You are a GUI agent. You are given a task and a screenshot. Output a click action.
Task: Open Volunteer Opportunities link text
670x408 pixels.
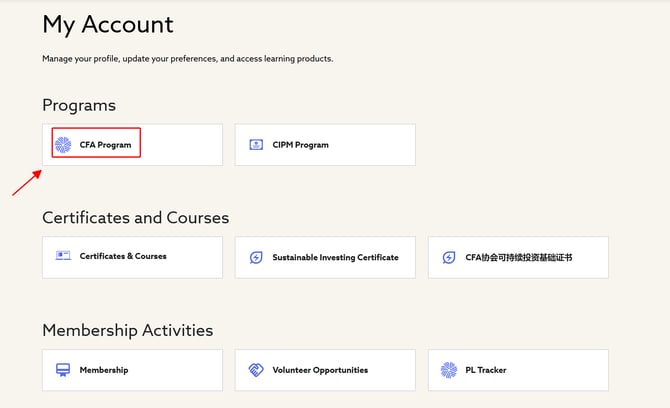(x=320, y=370)
